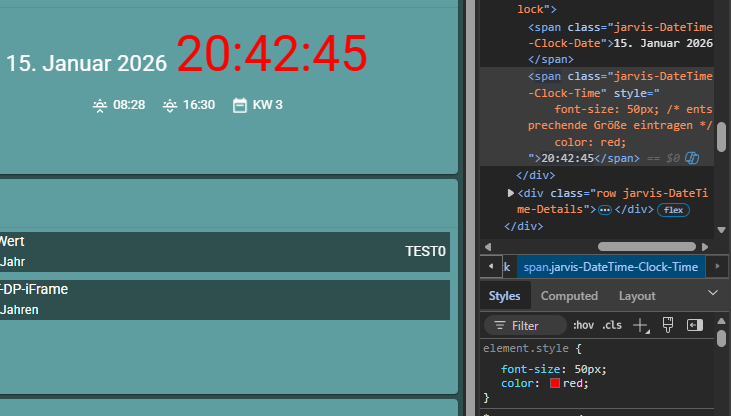Click the 20:42:45 text node in DOM tree
The width and height of the screenshot is (731, 416).
[567, 158]
